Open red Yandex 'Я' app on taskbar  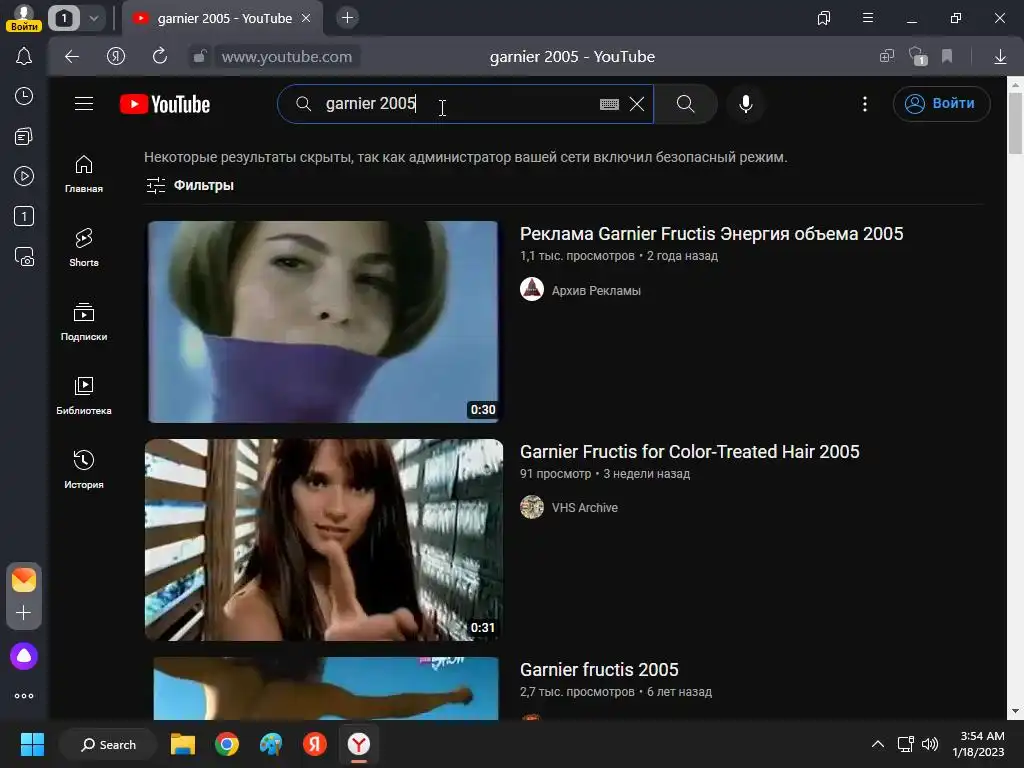315,744
